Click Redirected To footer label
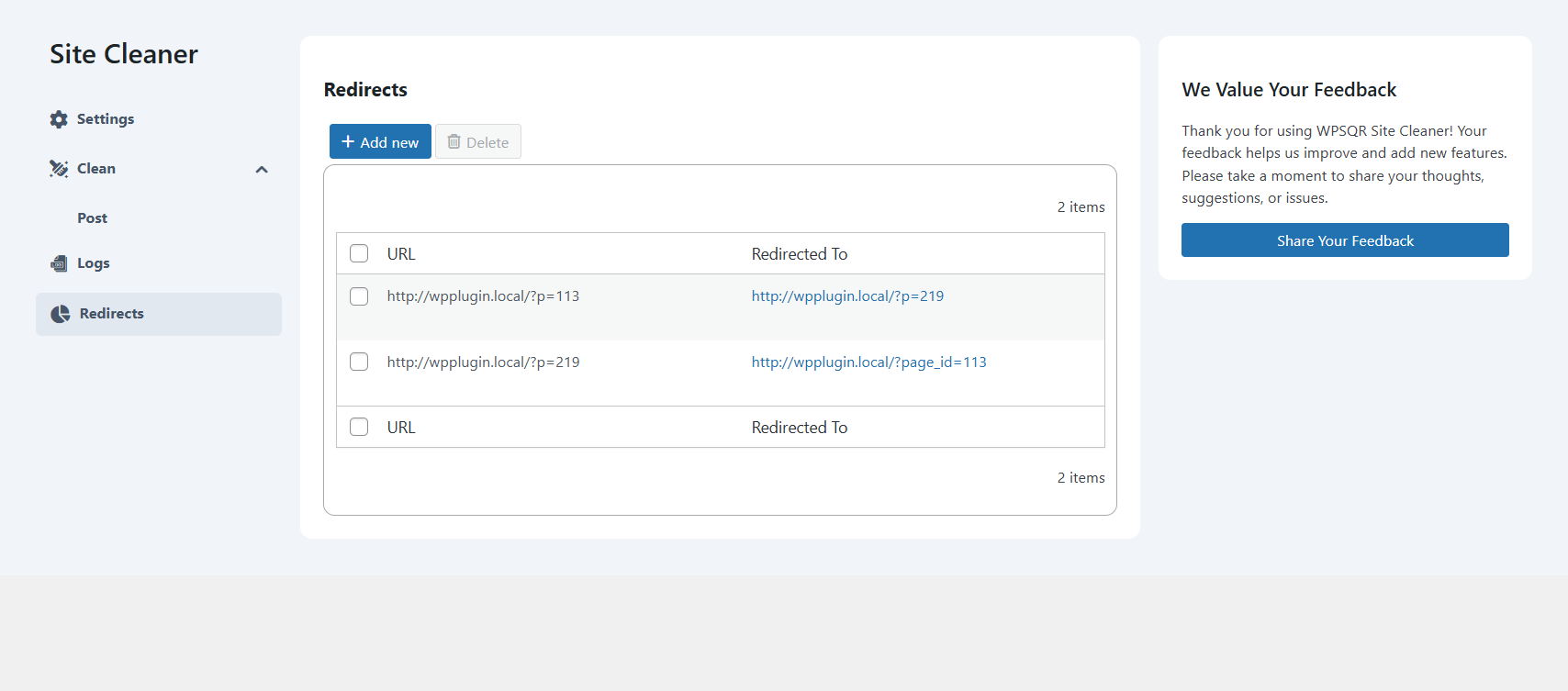The height and width of the screenshot is (691, 1568). point(800,428)
